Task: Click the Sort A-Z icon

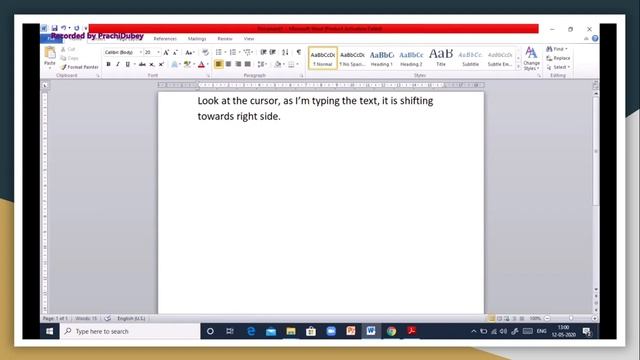Action: [x=285, y=52]
